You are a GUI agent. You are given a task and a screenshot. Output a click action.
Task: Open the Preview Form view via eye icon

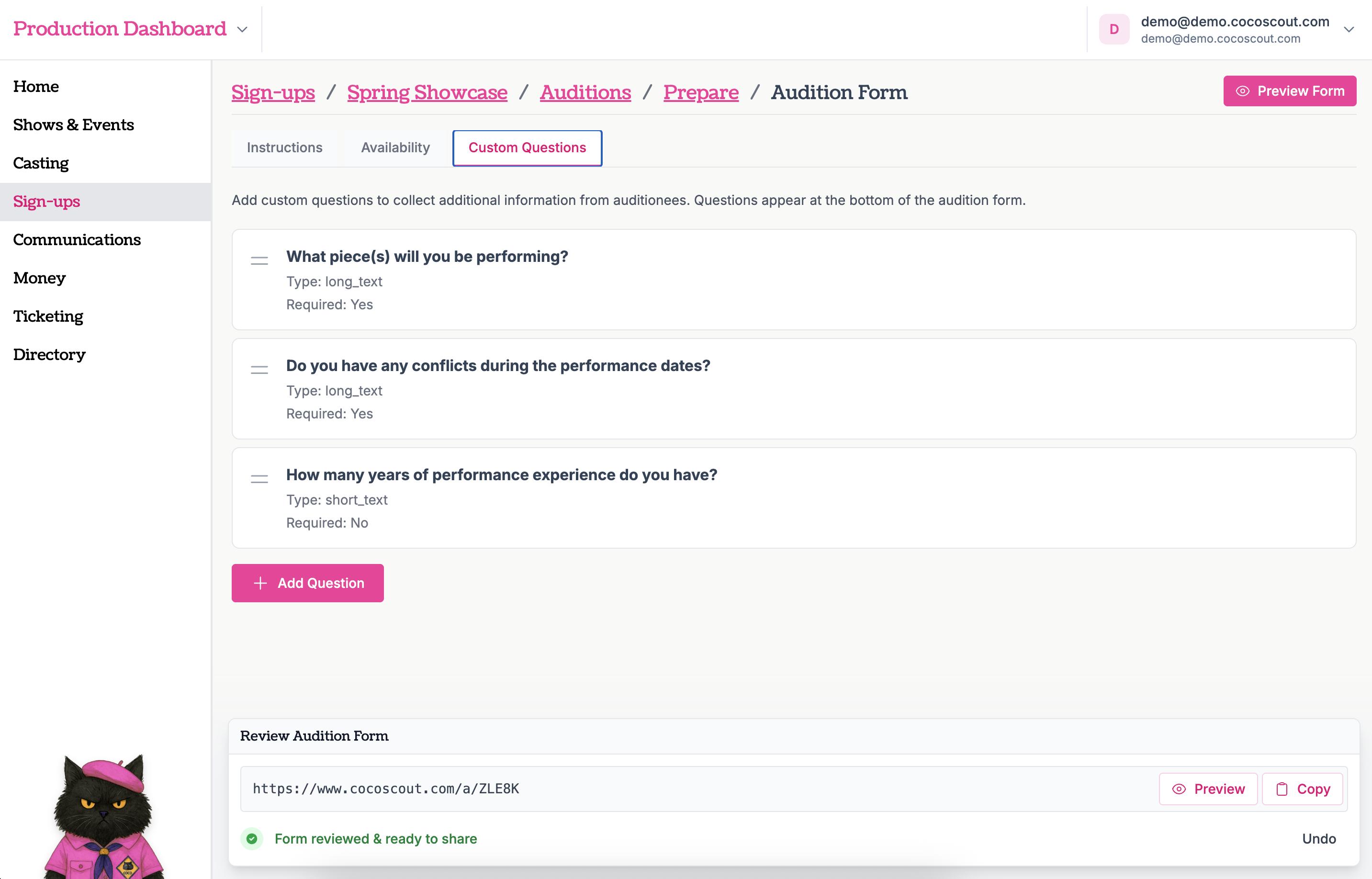click(1243, 91)
